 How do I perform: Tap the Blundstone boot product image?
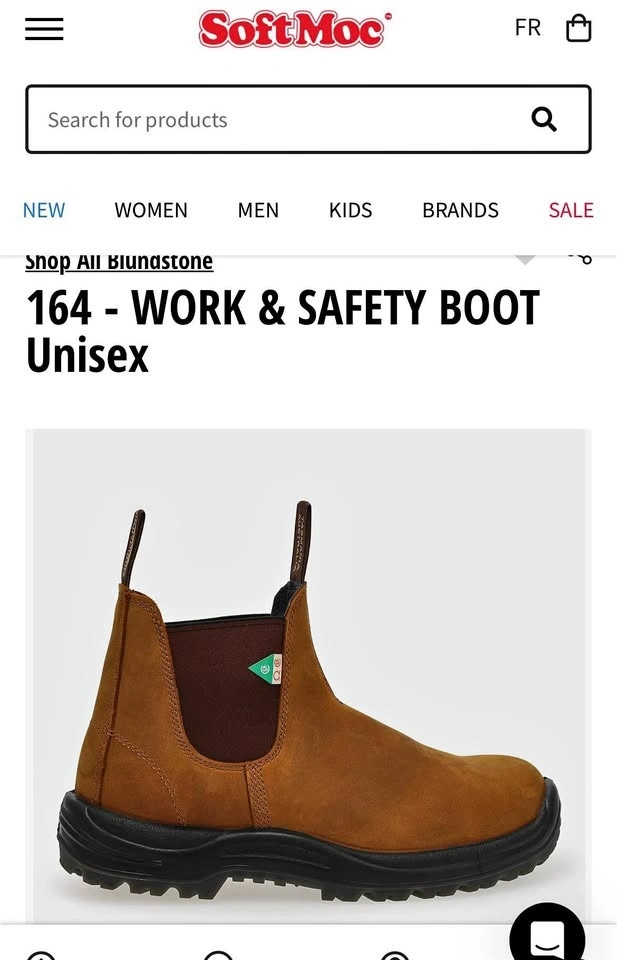[x=308, y=676]
